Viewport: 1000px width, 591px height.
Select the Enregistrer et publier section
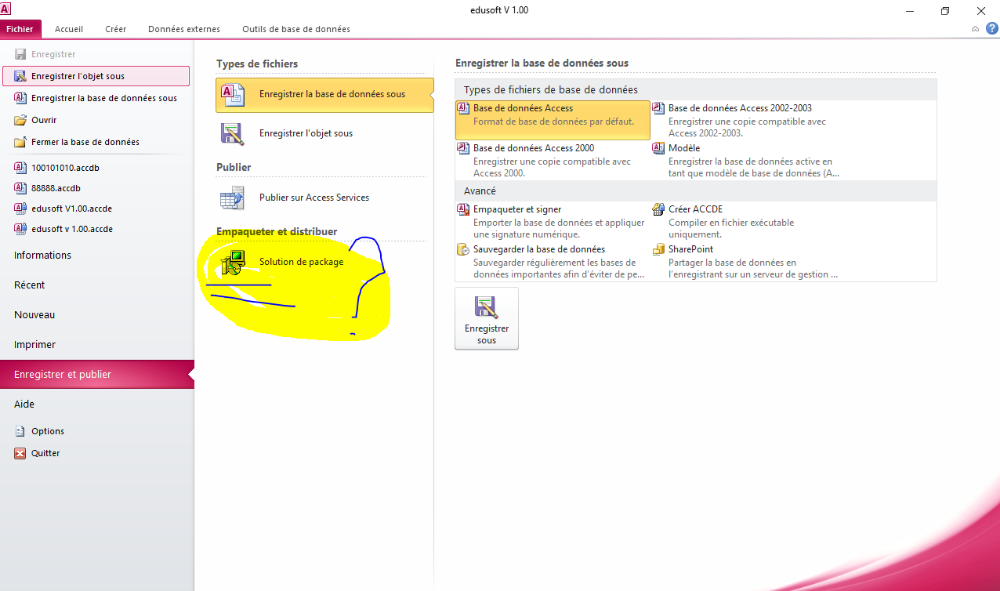pyautogui.click(x=97, y=374)
